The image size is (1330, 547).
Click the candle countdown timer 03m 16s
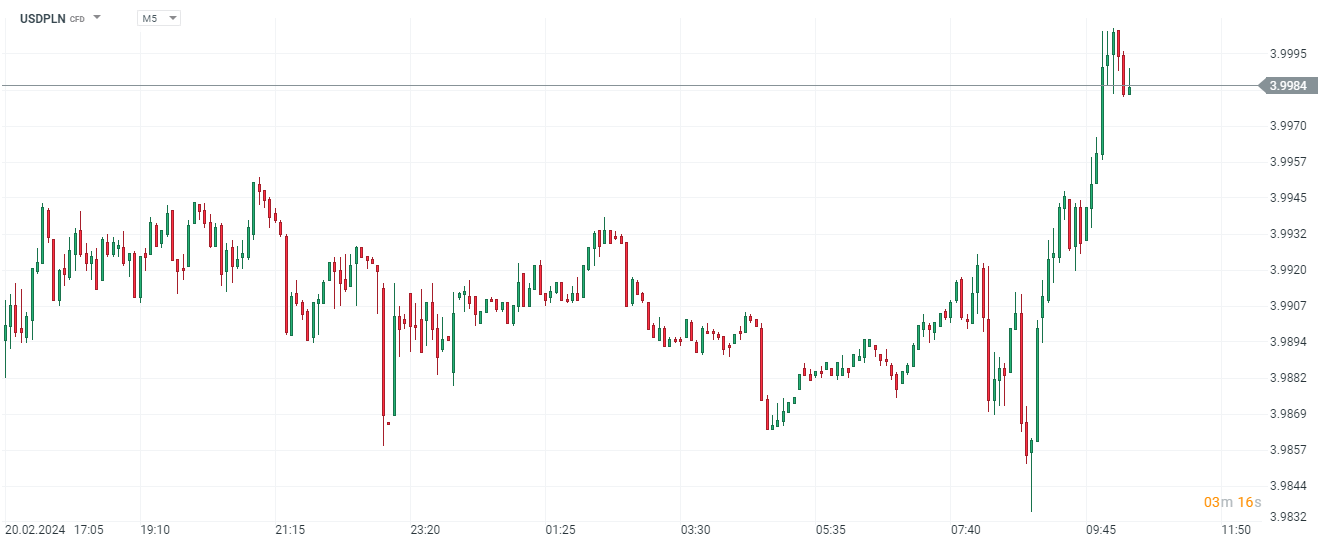point(1232,502)
